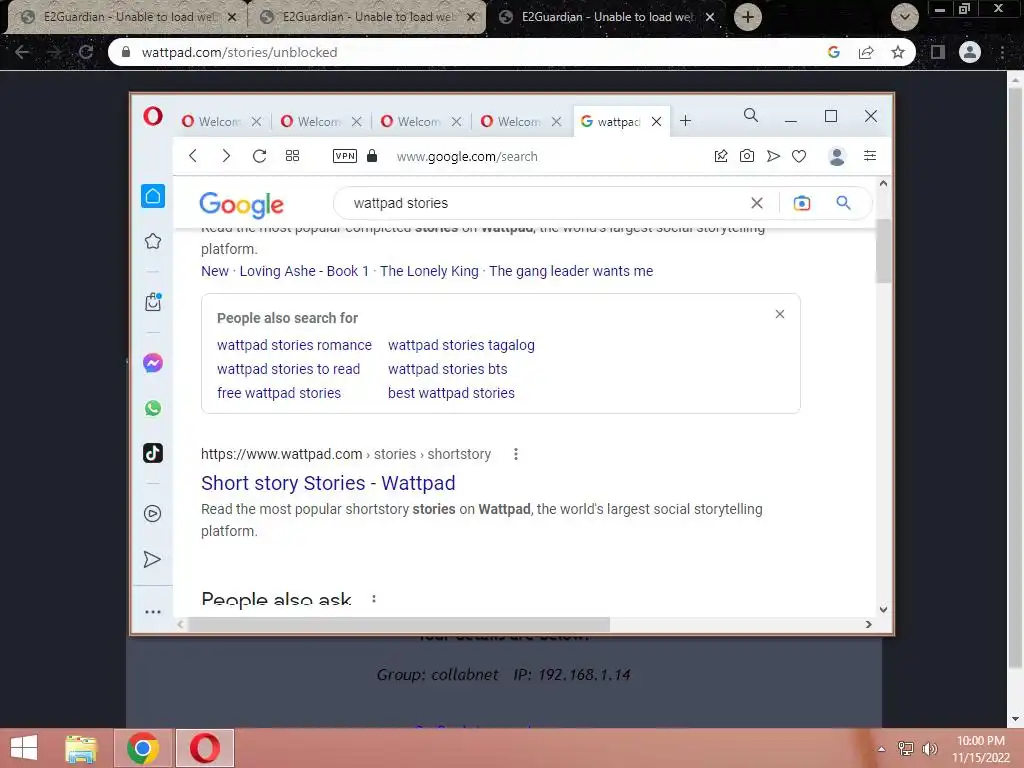Open Windows Start button
This screenshot has height=768, width=1024.
click(x=24, y=748)
